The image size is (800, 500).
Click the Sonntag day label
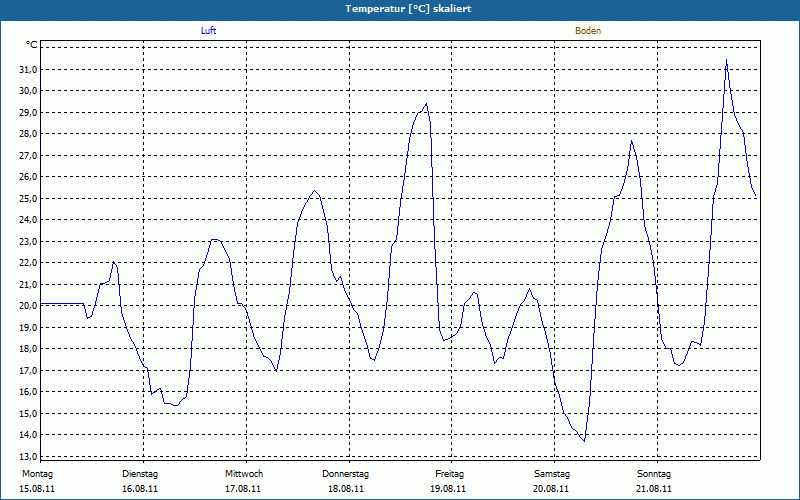tap(654, 474)
